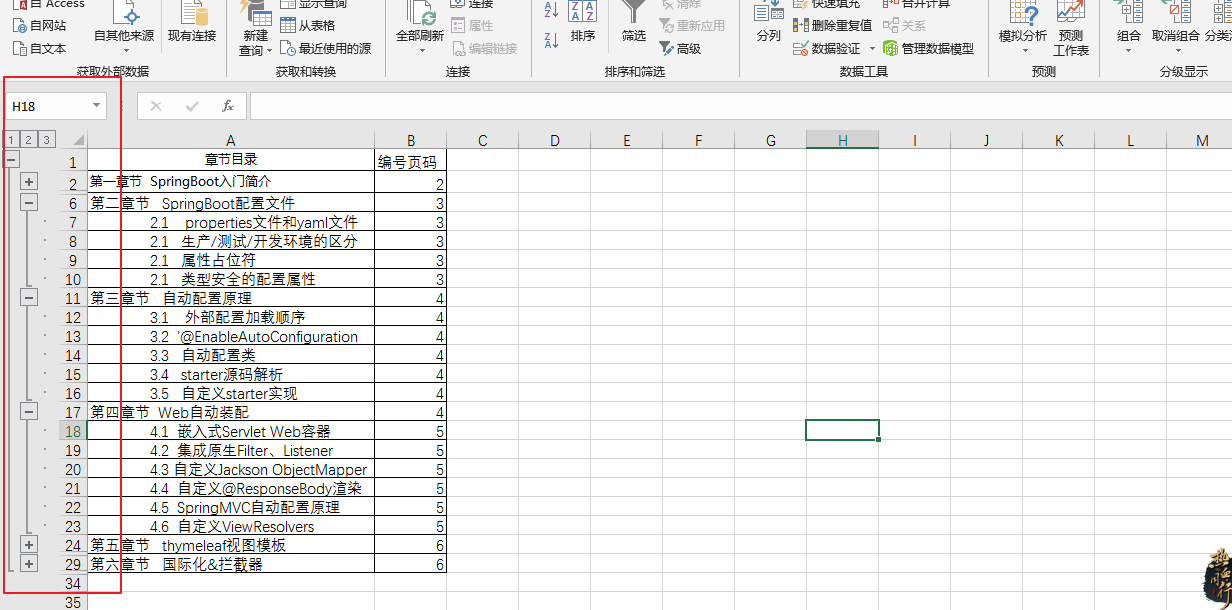Click the fx insert function icon
The height and width of the screenshot is (610, 1232).
227,106
